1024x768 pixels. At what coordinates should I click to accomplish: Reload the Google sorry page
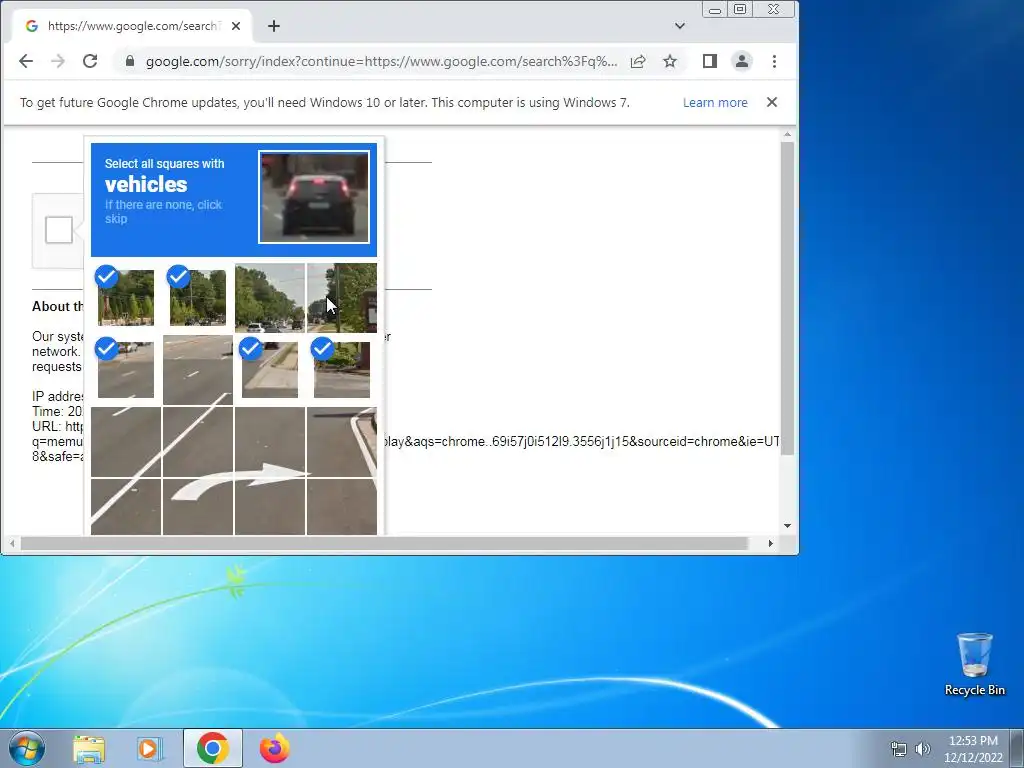coord(90,61)
